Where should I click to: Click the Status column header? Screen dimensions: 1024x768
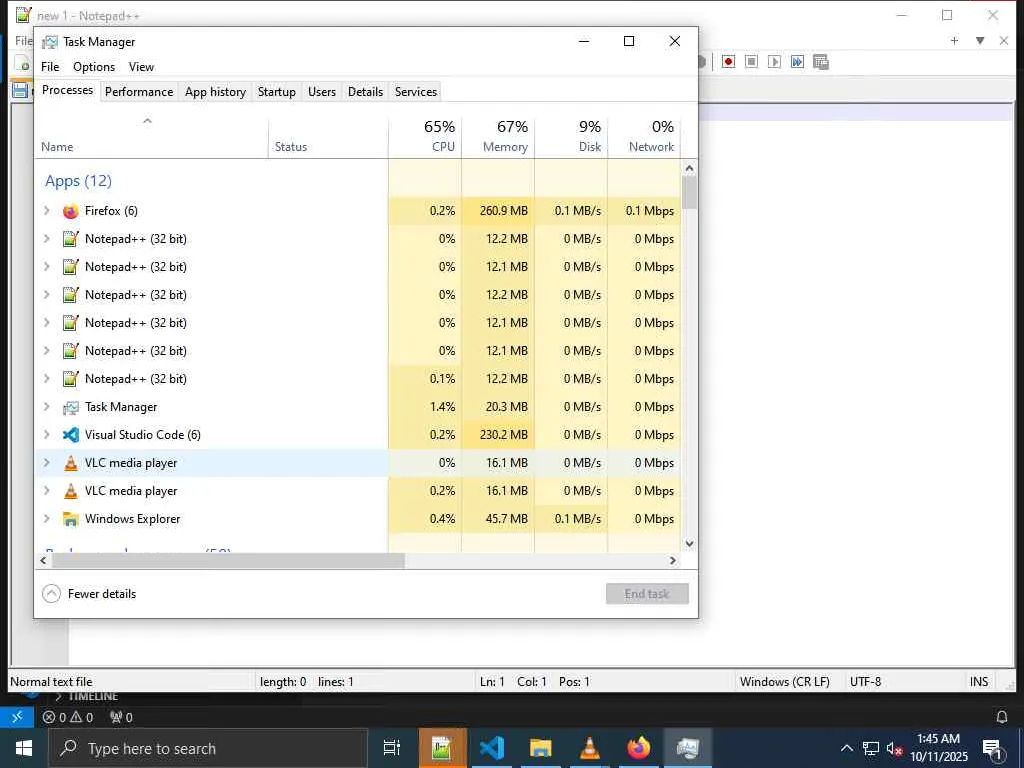(328, 136)
